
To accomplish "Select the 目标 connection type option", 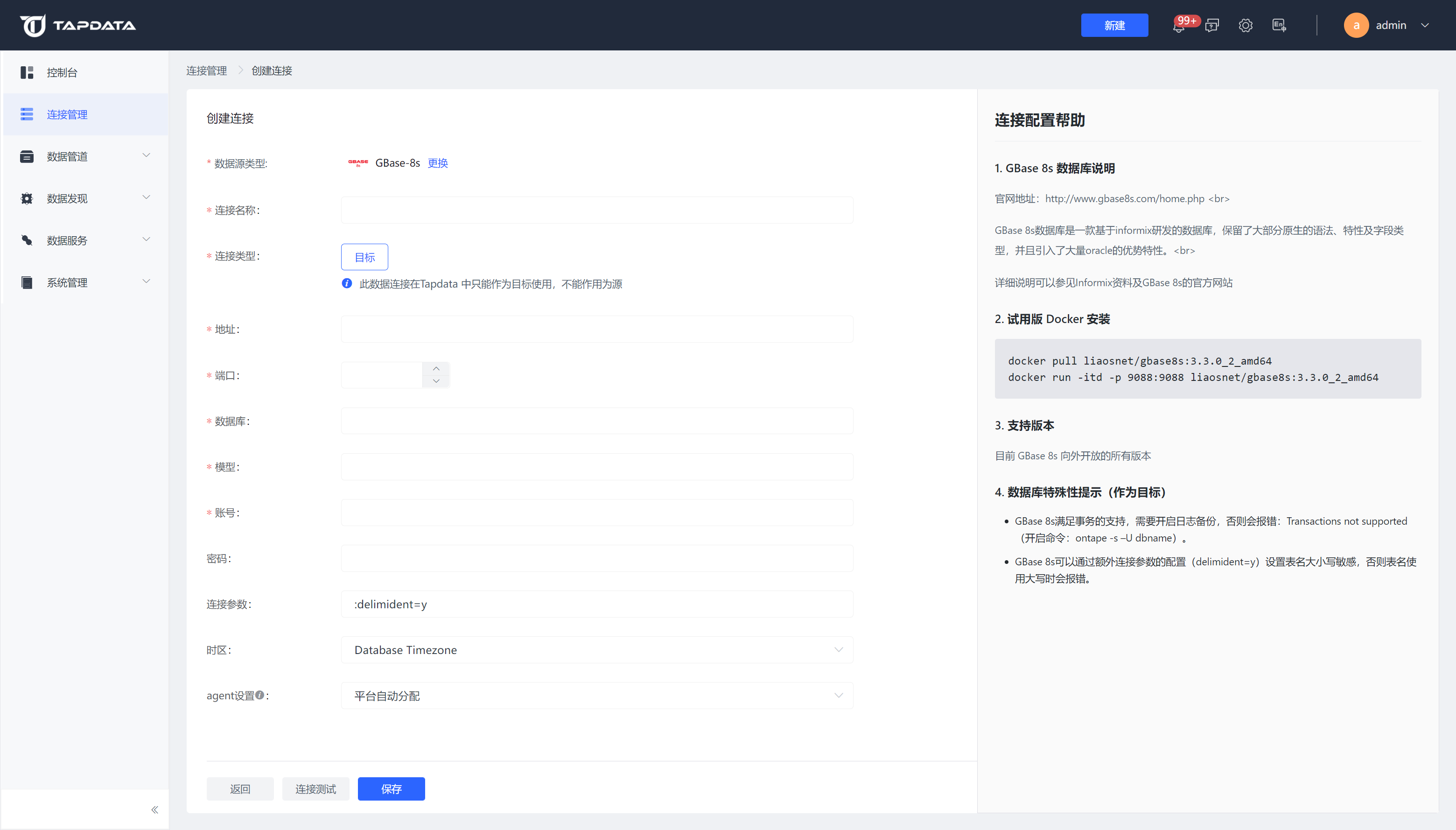I will coord(364,257).
